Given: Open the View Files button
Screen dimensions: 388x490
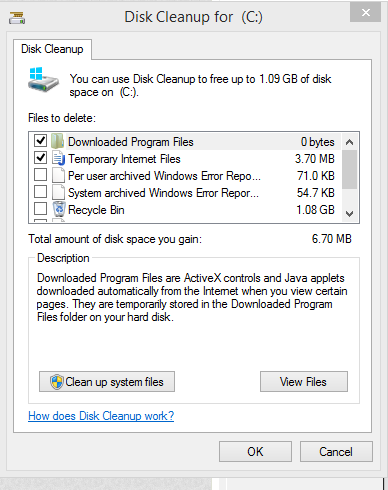Looking at the screenshot, I should 304,382.
